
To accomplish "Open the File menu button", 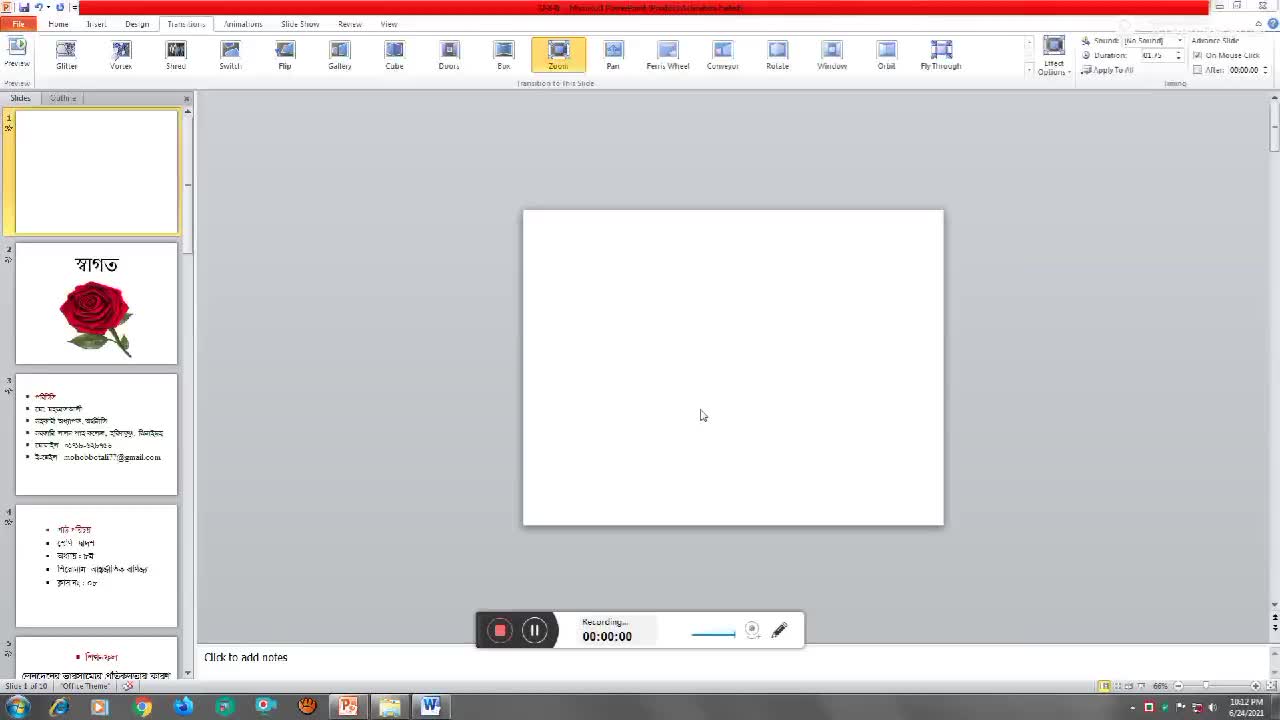I will [18, 24].
